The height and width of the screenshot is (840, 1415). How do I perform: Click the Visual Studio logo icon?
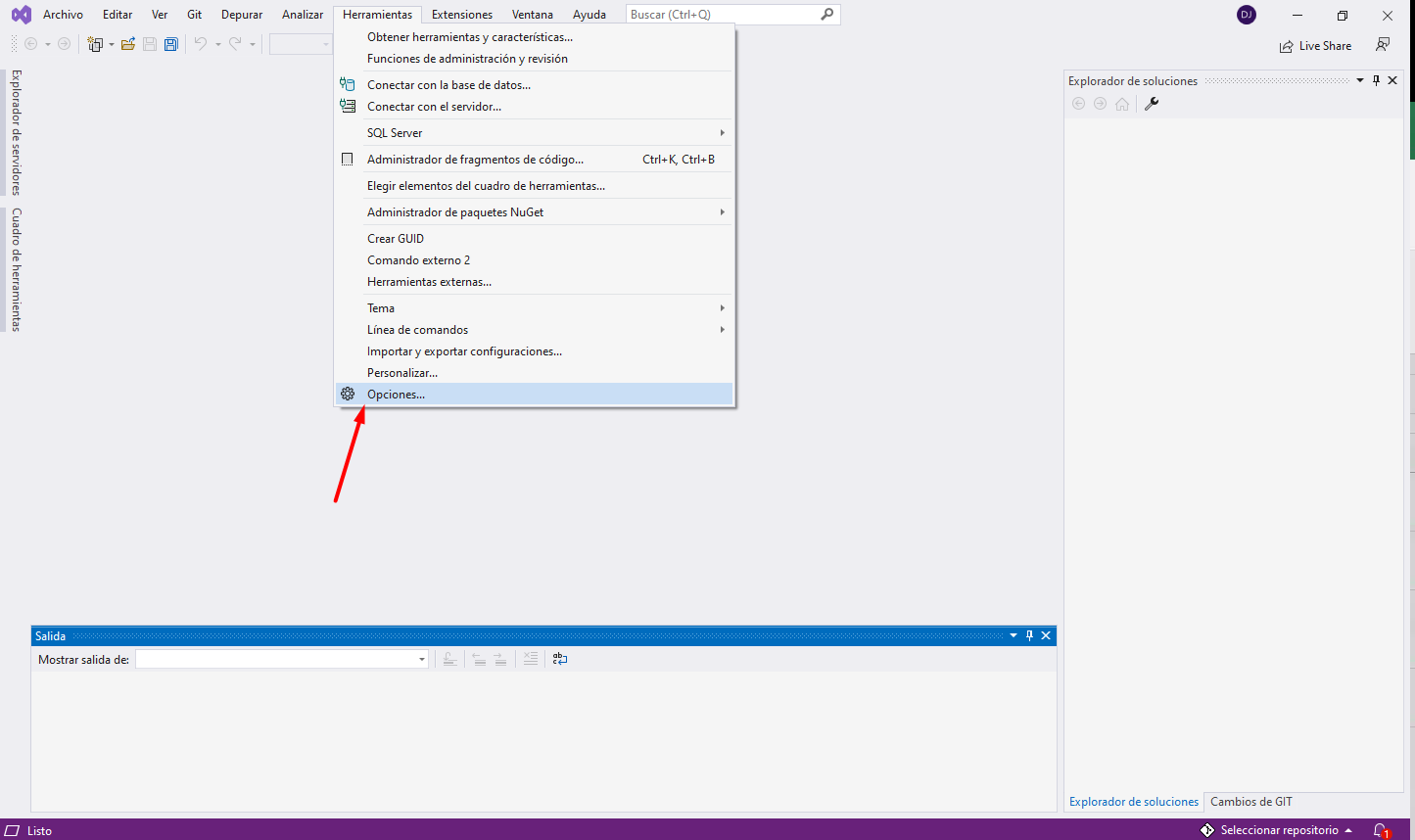pos(21,15)
